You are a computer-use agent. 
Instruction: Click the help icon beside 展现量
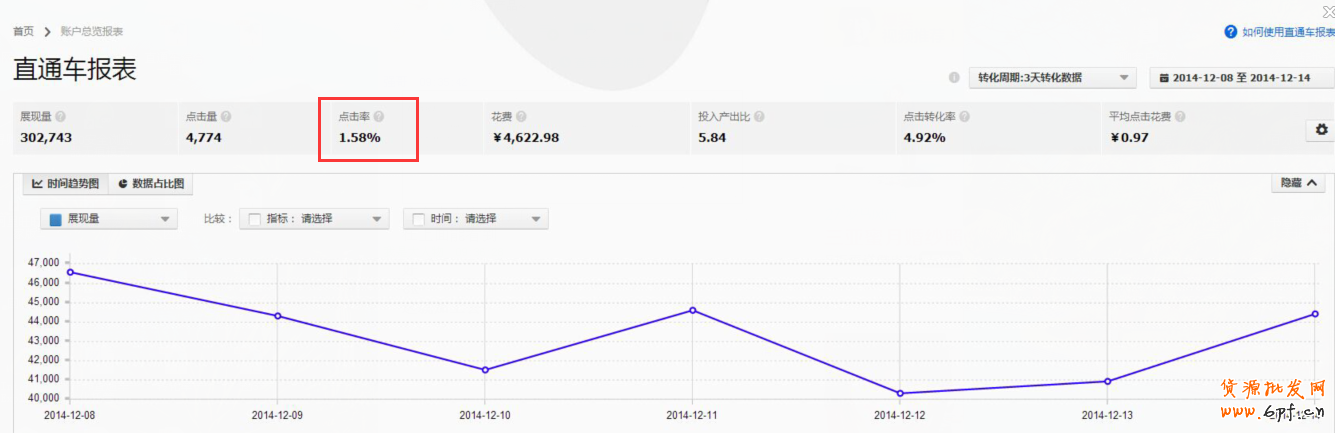[x=61, y=117]
